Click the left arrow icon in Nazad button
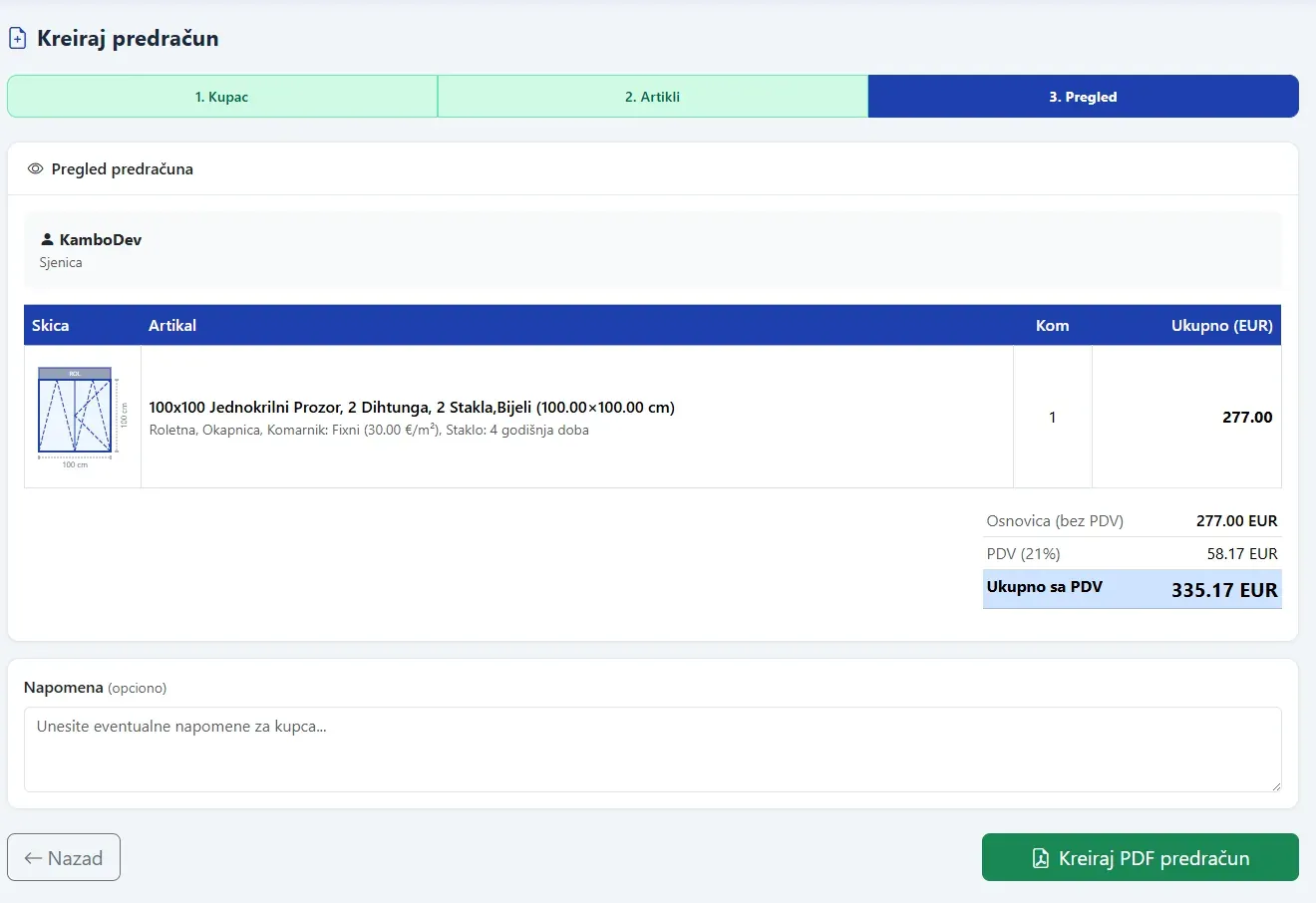 pos(33,858)
